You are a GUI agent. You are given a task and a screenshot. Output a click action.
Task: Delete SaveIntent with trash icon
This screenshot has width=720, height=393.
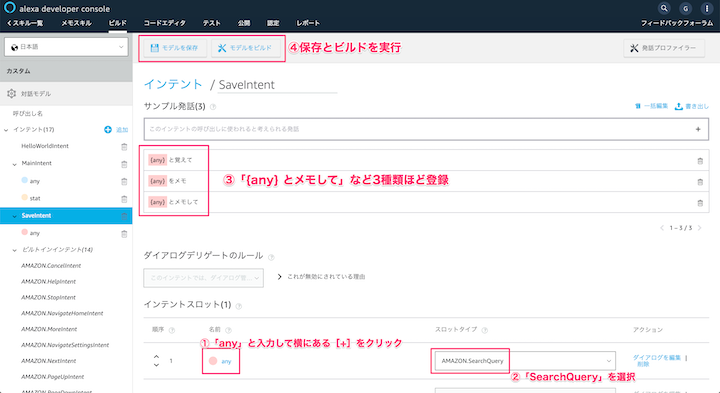point(124,216)
